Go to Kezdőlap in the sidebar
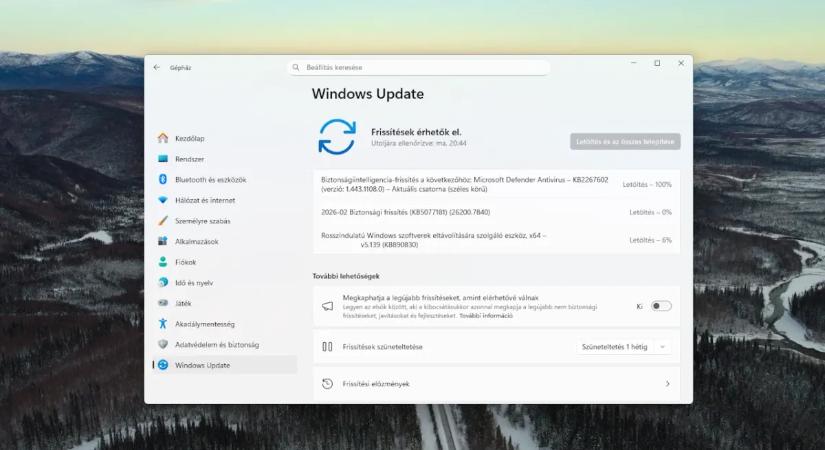The image size is (825, 450). [x=190, y=138]
